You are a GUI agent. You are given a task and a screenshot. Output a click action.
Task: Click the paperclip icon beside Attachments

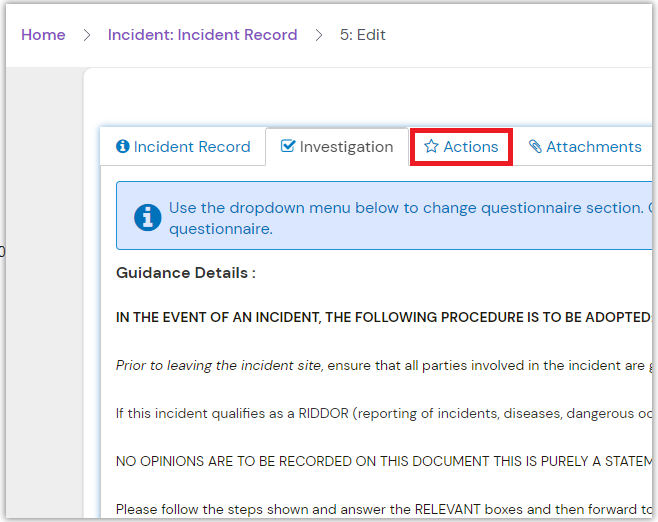tap(535, 147)
